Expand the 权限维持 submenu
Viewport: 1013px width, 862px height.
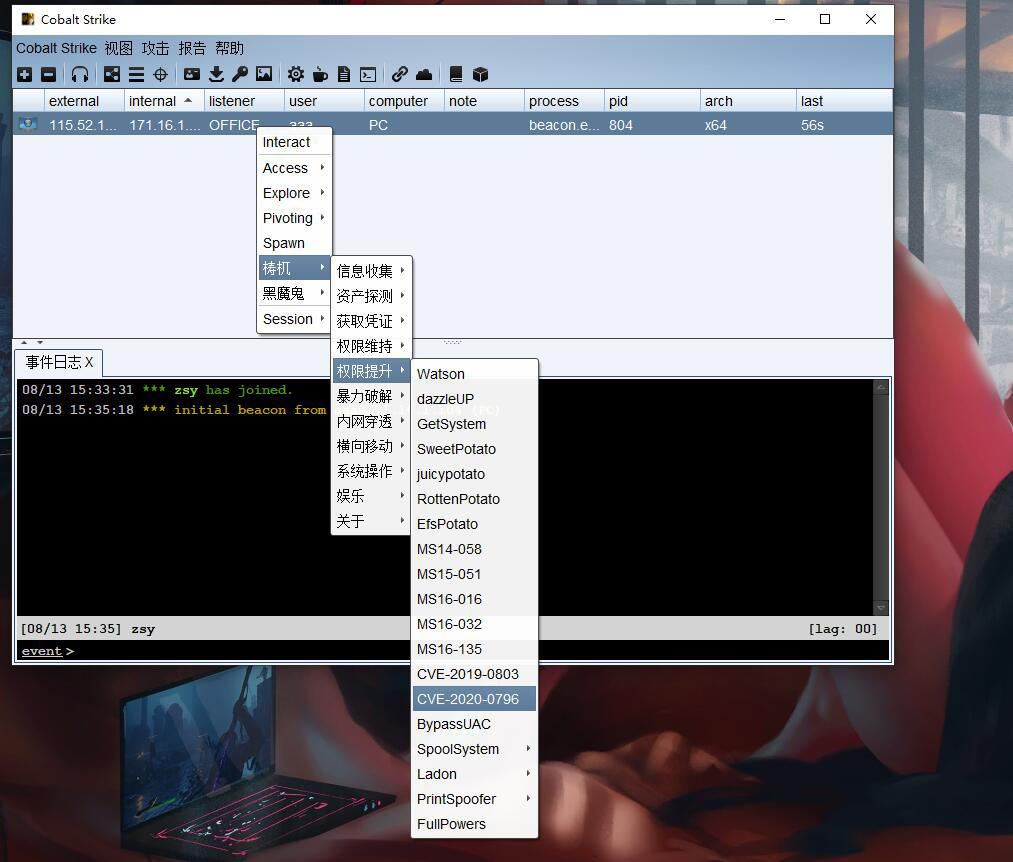click(371, 346)
